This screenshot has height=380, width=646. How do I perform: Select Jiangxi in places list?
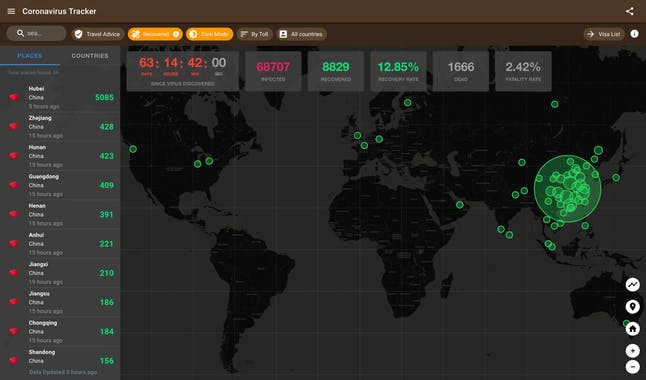tap(60, 273)
